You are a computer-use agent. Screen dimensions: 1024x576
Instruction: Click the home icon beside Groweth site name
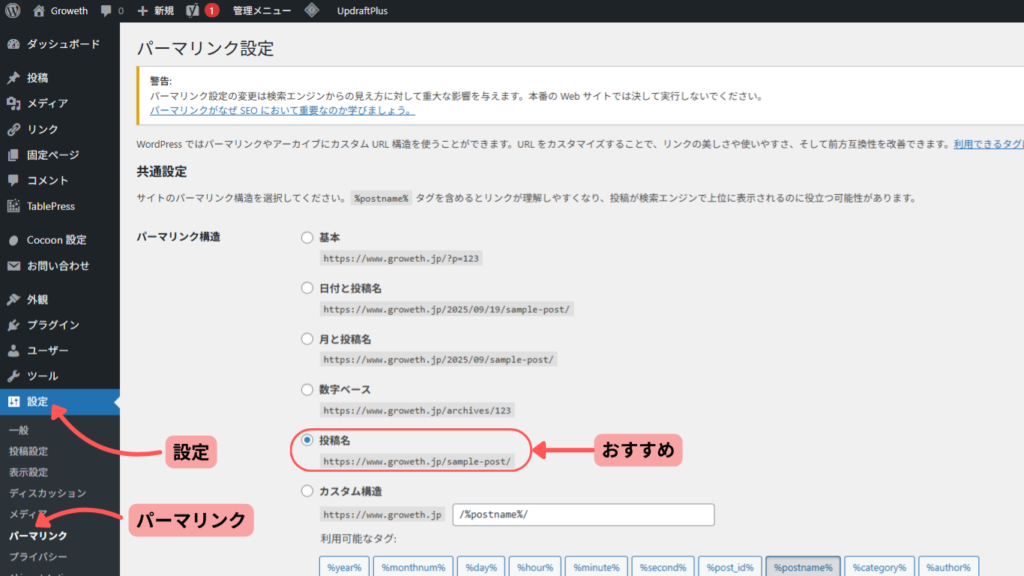[39, 11]
